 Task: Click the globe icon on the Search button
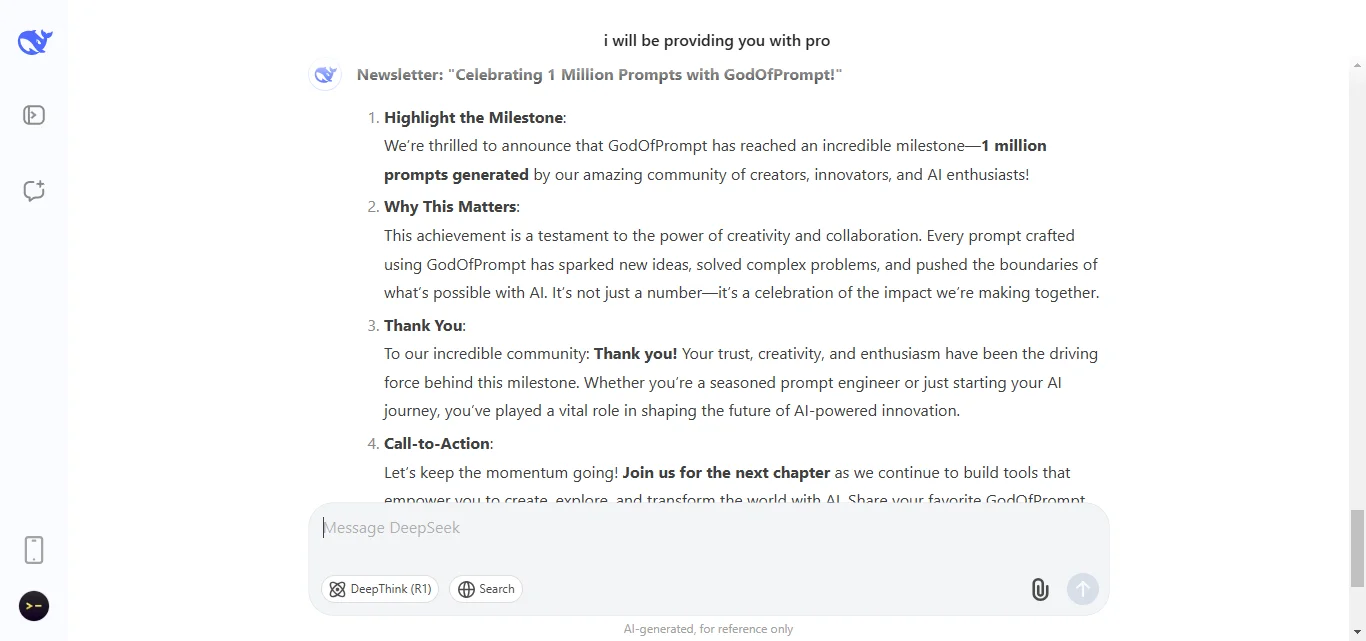(x=465, y=589)
